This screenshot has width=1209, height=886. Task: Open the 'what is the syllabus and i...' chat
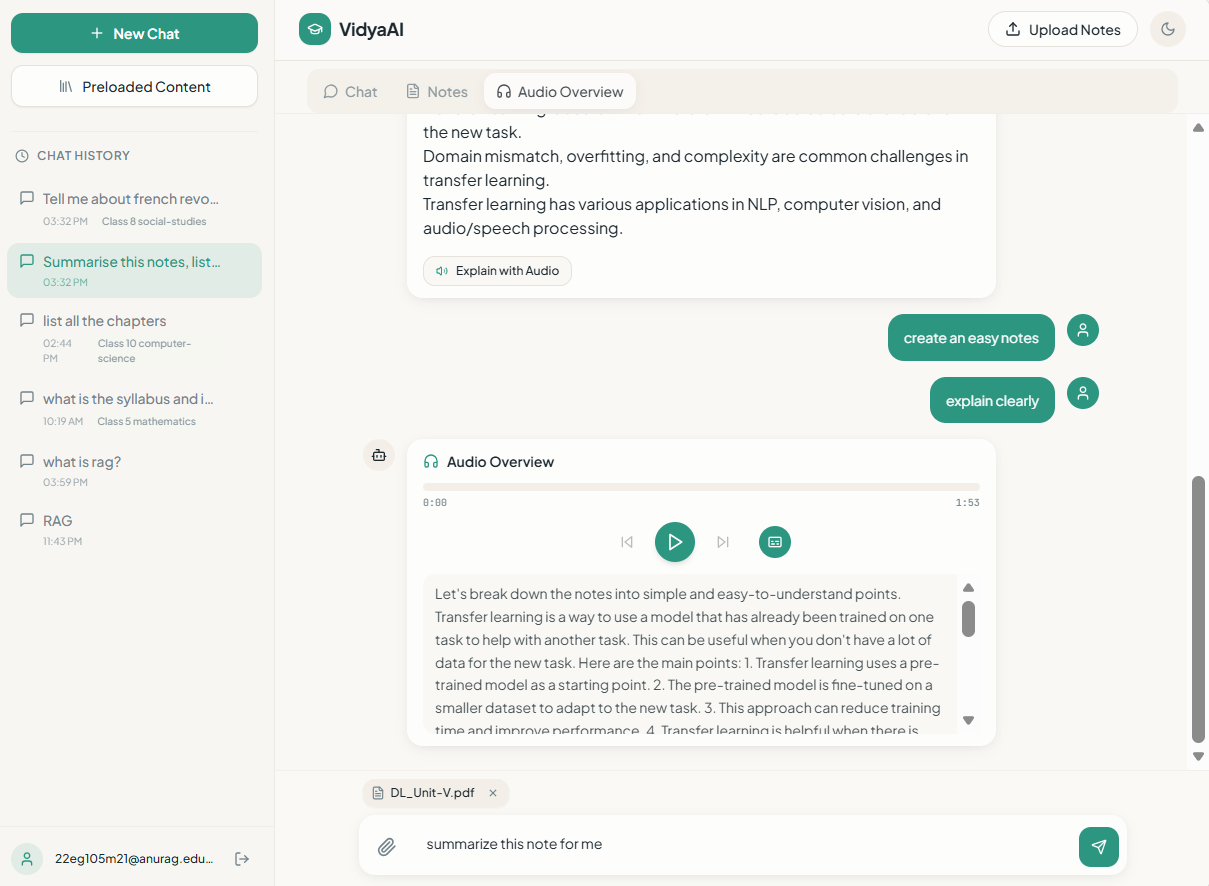coord(134,409)
